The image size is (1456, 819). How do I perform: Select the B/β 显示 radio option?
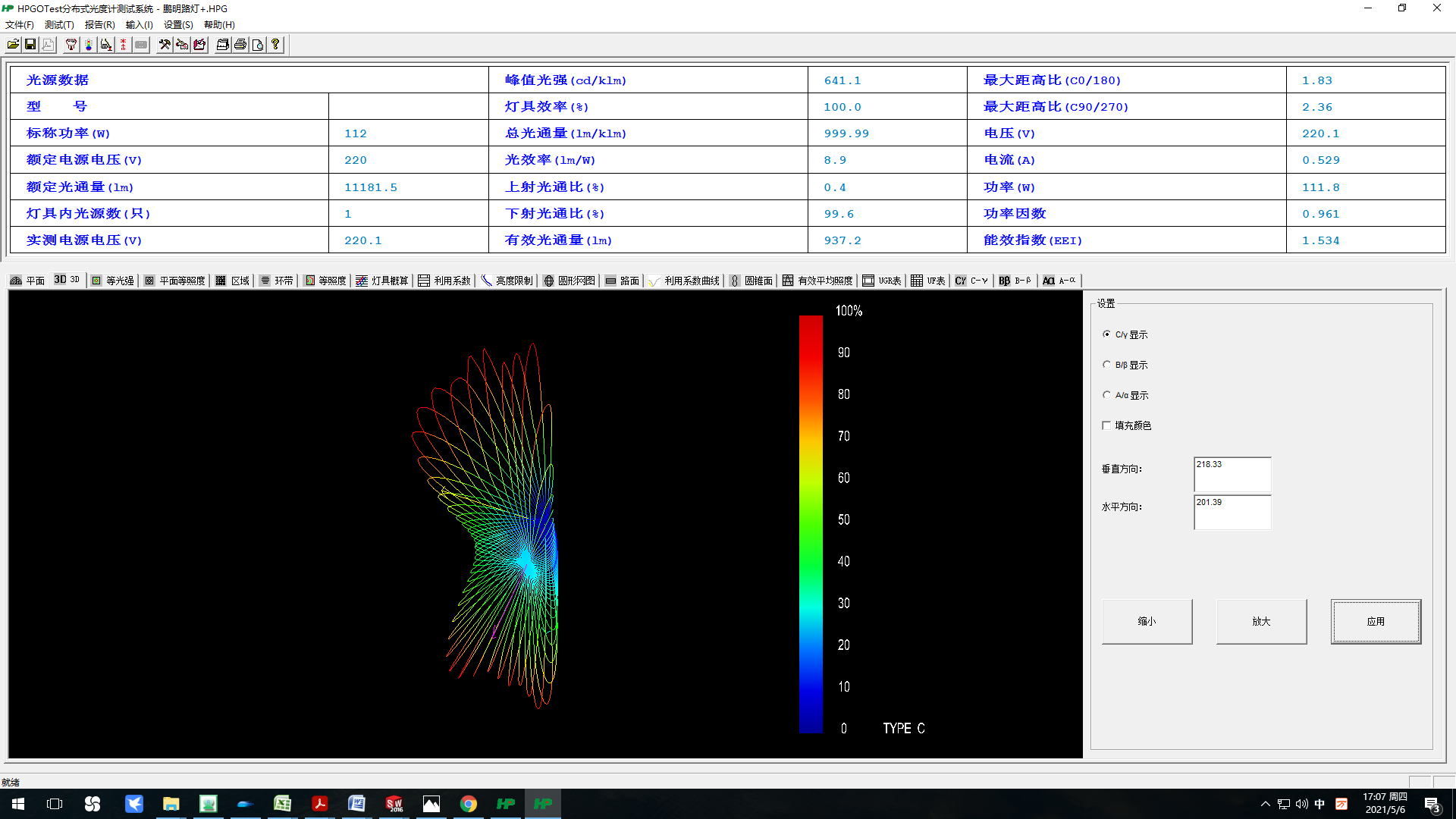(1106, 365)
